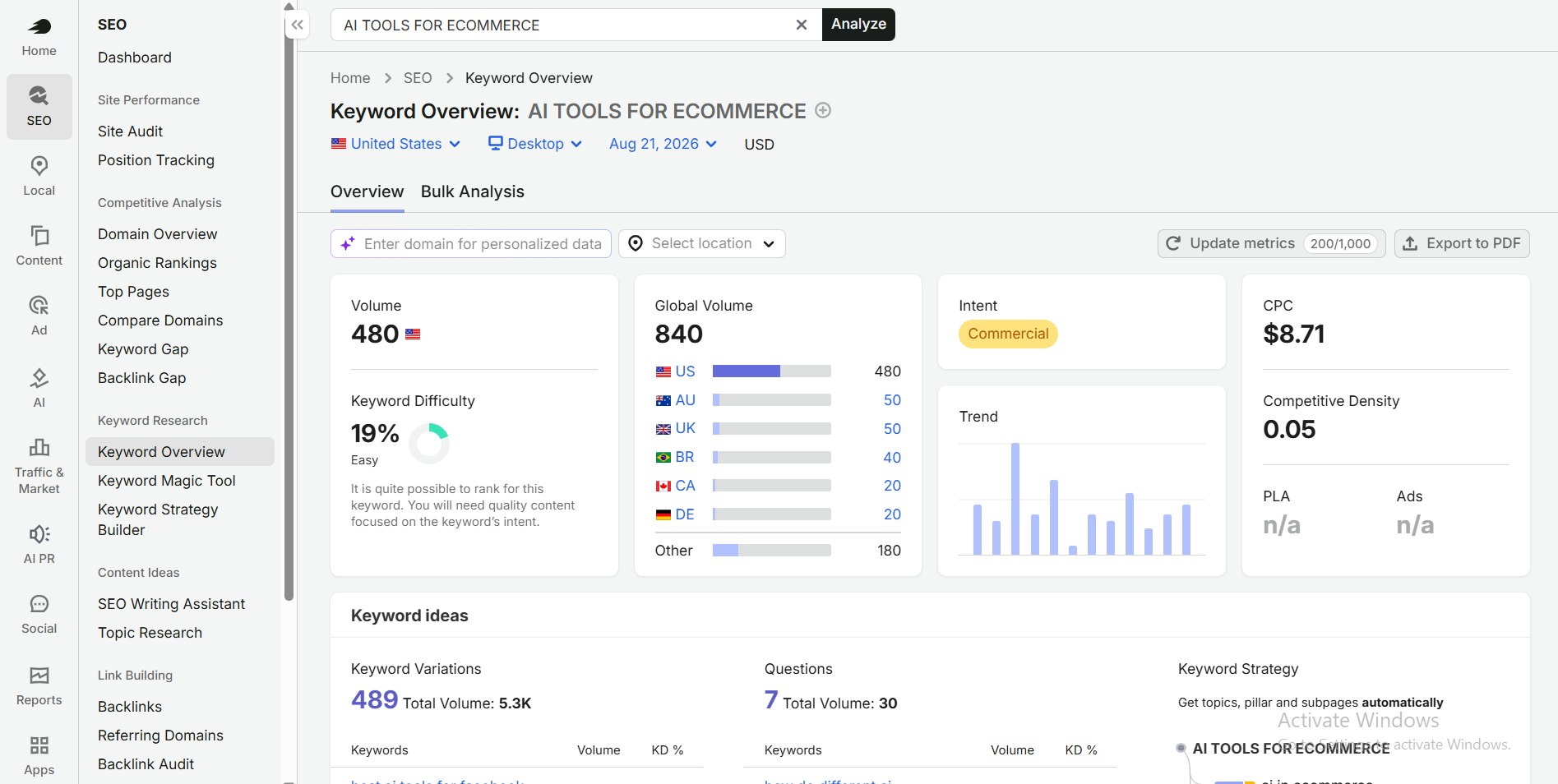
Task: Select Keyword Overview in sidebar
Action: (180, 452)
